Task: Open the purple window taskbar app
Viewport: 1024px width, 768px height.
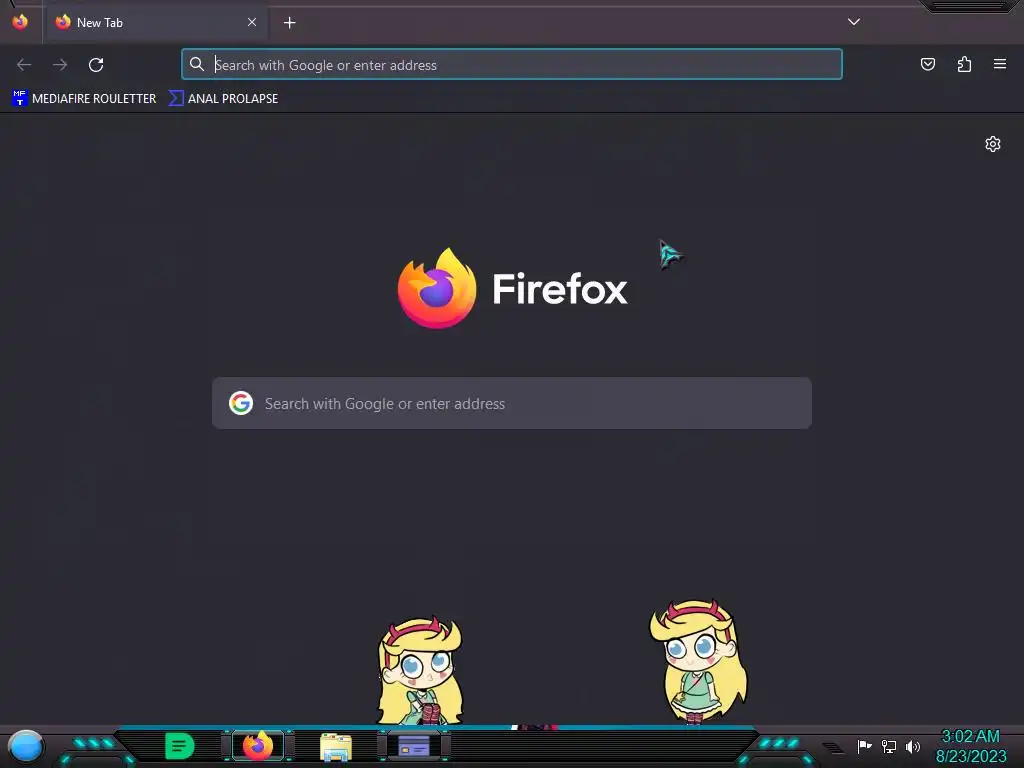Action: [414, 746]
